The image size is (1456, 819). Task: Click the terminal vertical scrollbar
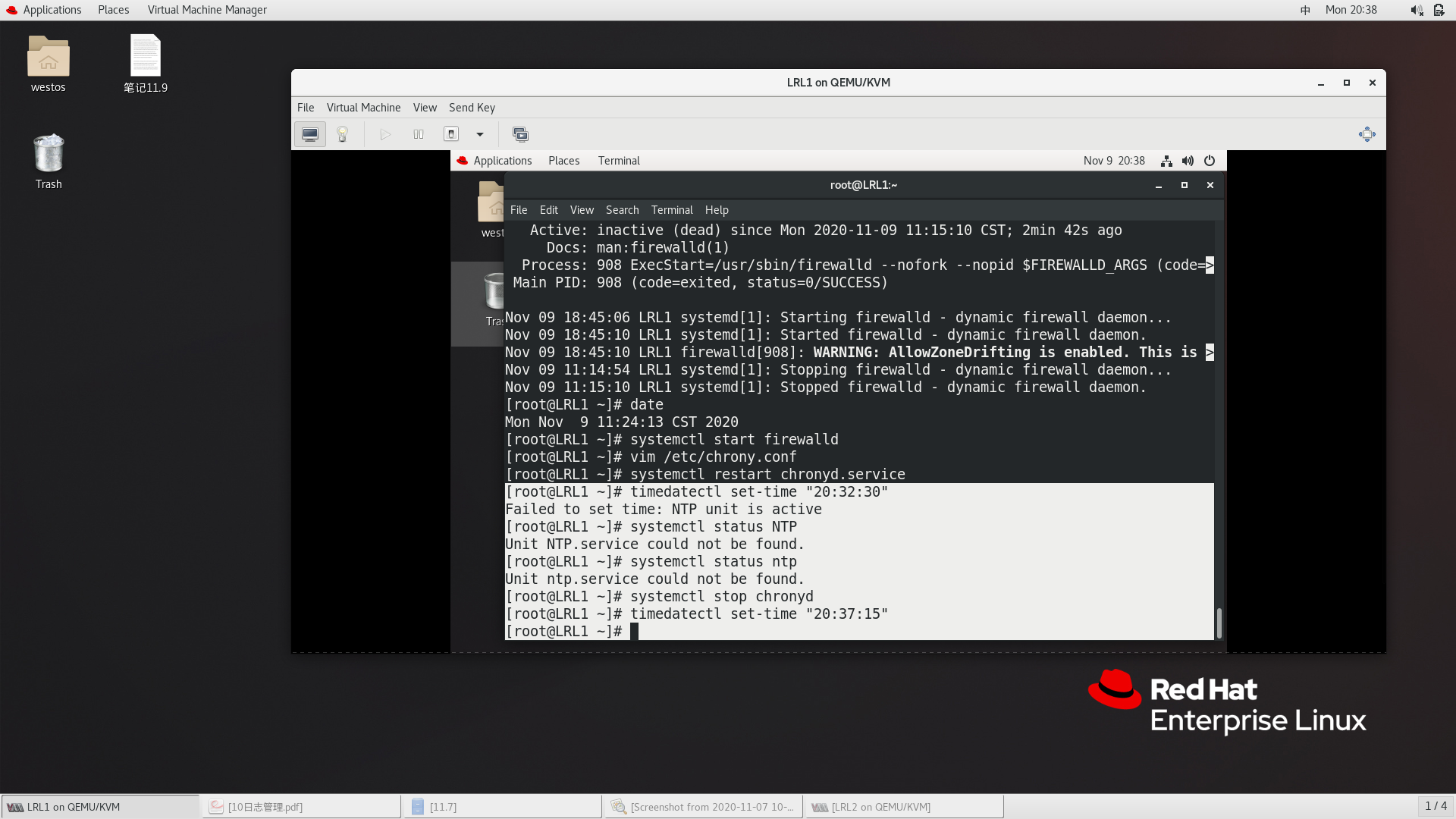coord(1219,622)
